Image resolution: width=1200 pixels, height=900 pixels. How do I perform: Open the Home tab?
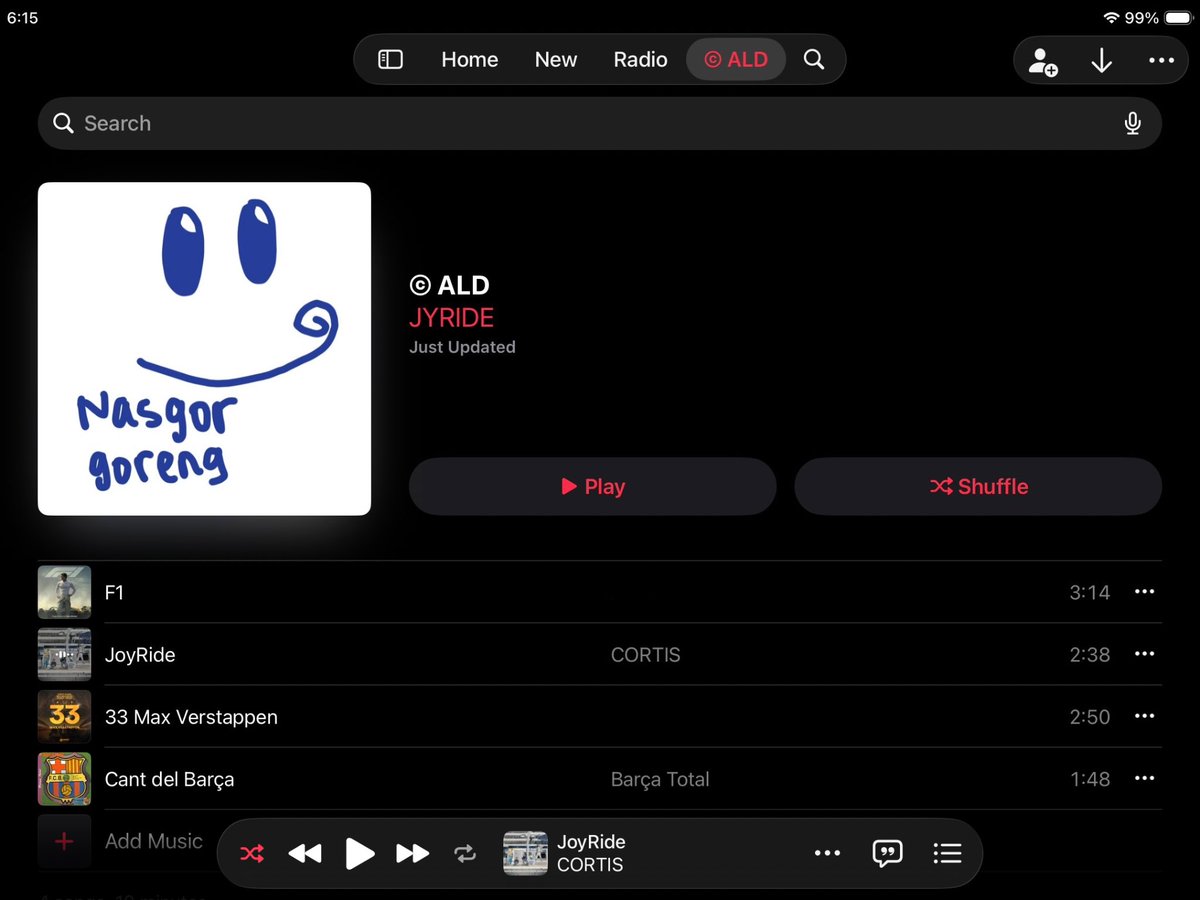tap(469, 60)
